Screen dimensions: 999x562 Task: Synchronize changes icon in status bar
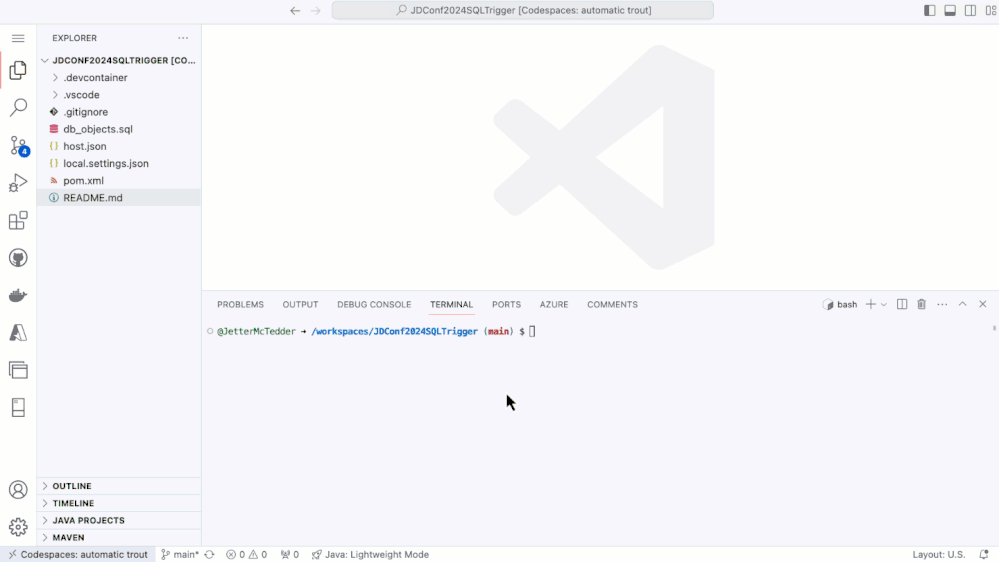[x=210, y=554]
